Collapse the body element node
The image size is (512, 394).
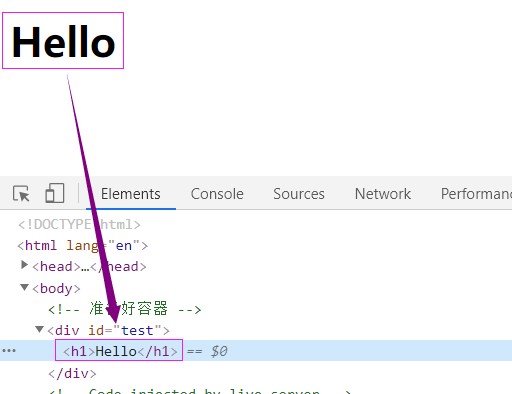point(24,287)
